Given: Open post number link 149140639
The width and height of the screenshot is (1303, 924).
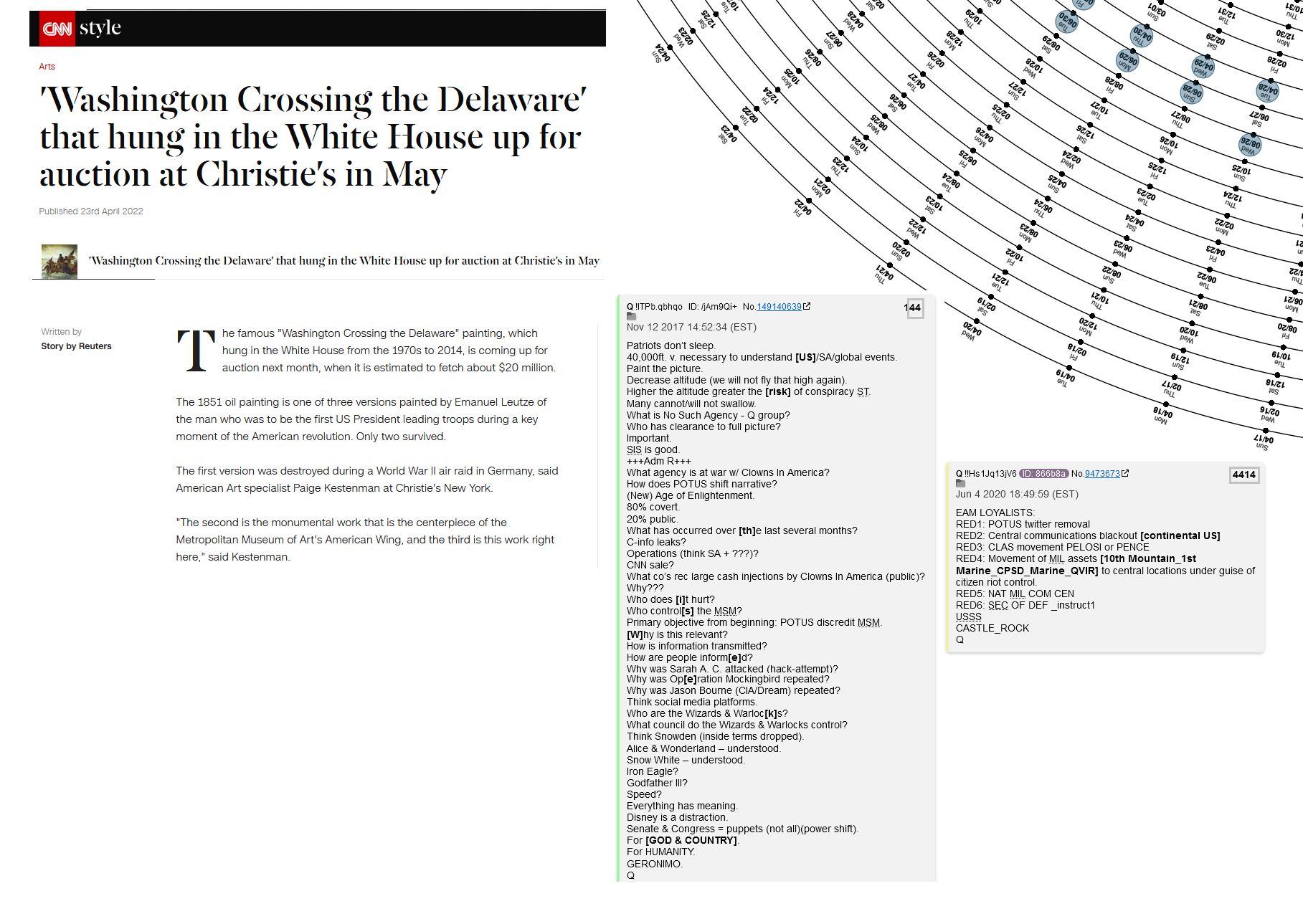Looking at the screenshot, I should [x=779, y=307].
